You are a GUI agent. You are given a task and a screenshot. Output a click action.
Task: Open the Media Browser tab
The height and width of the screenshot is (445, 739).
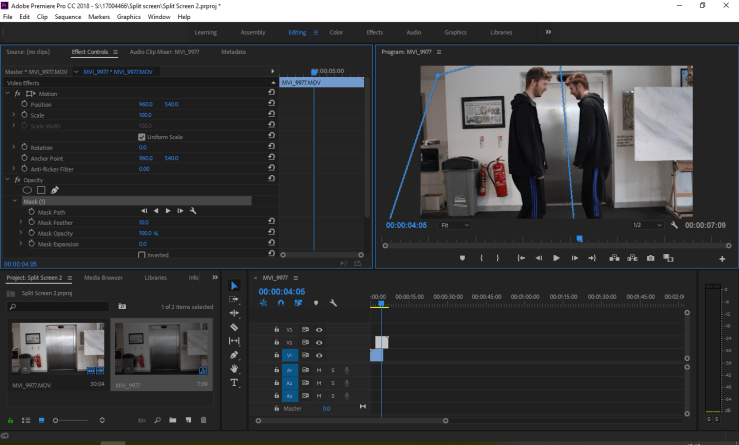103,278
